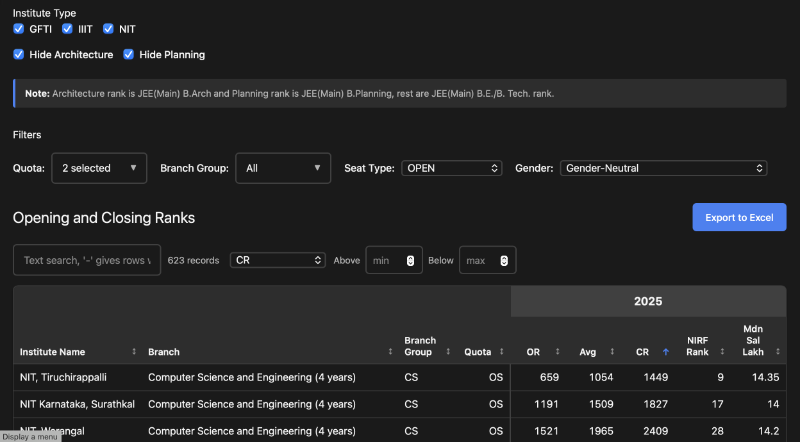Expand the Branch Group dropdown

pos(283,168)
